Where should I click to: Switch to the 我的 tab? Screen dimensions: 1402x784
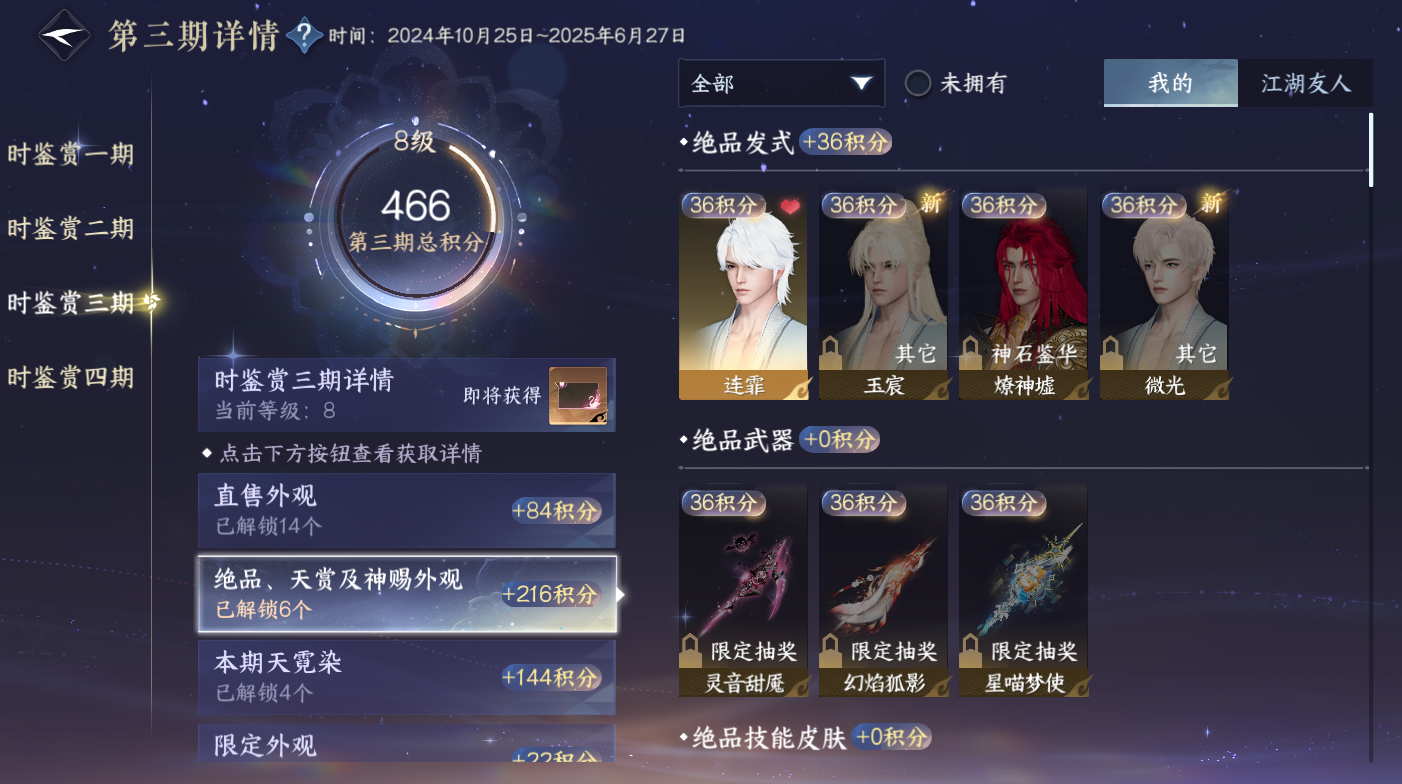coord(1171,83)
